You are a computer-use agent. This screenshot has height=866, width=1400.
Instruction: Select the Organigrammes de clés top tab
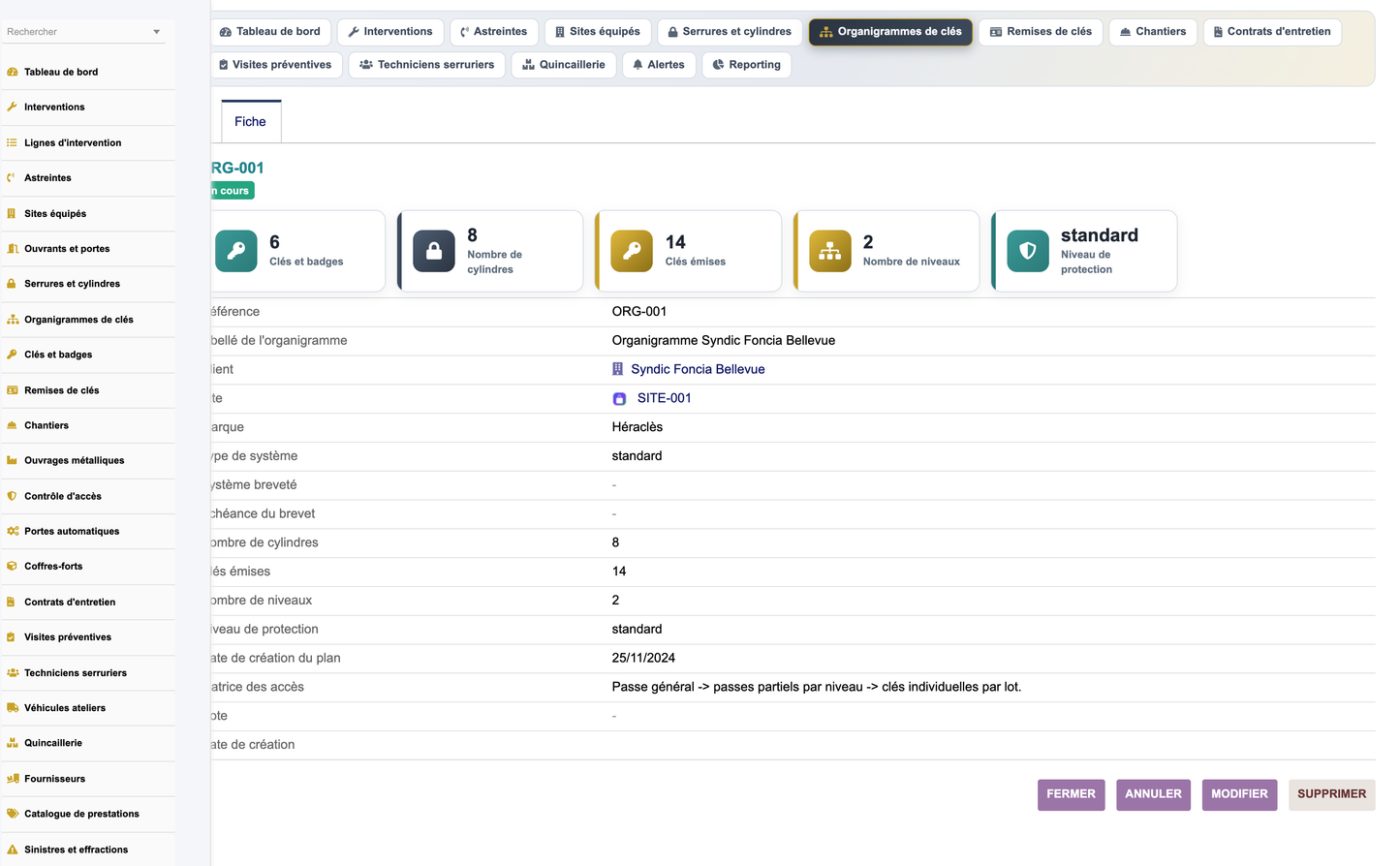(890, 32)
